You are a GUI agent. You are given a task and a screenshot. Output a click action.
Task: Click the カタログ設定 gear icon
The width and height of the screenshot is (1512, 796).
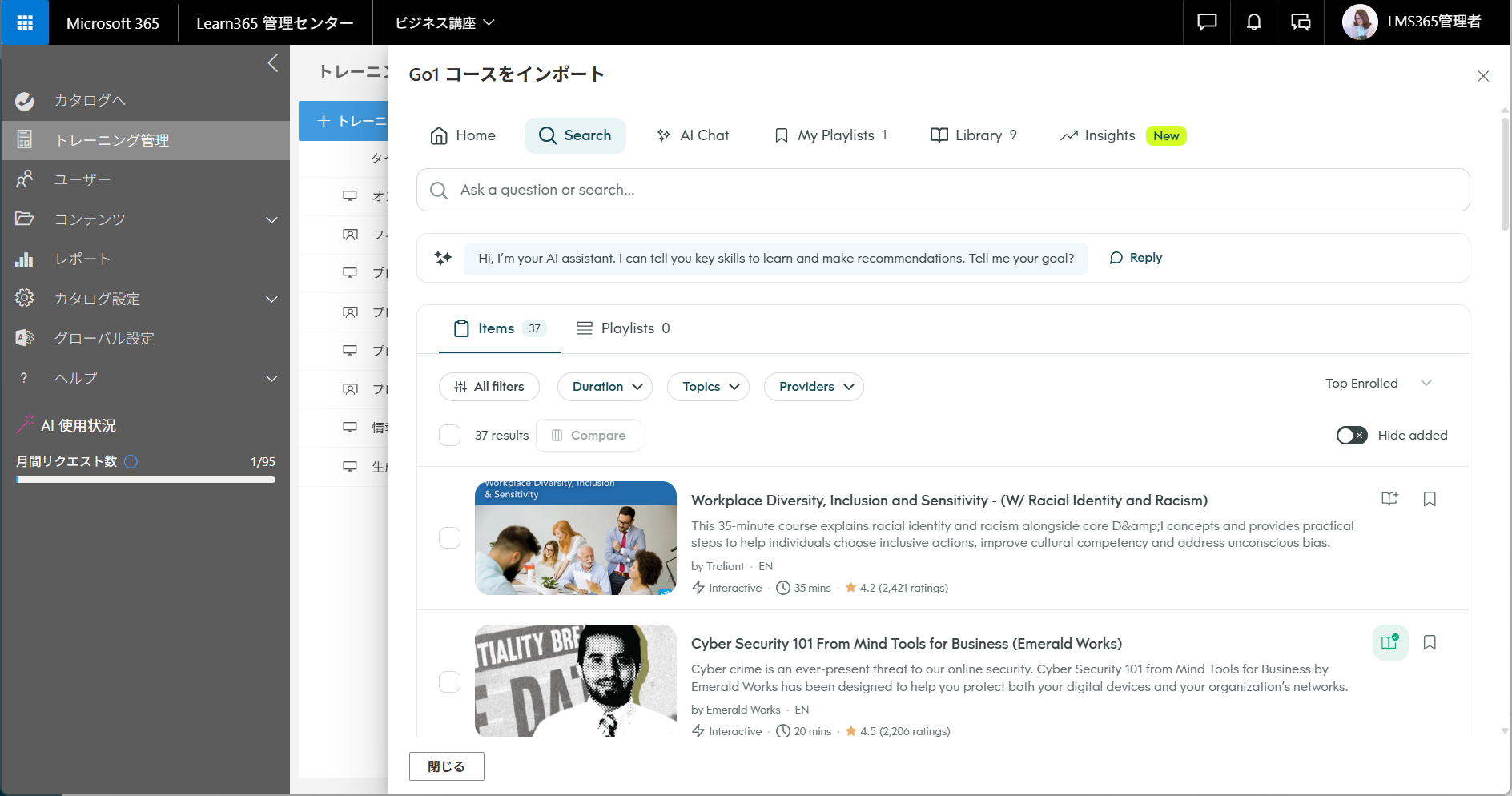point(25,298)
